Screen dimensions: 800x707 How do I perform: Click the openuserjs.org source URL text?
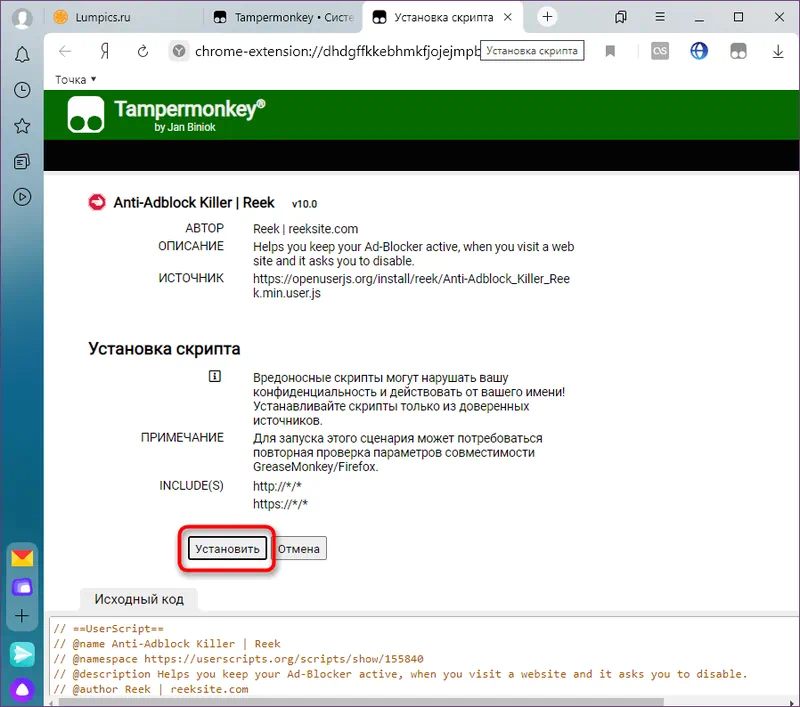[411, 286]
